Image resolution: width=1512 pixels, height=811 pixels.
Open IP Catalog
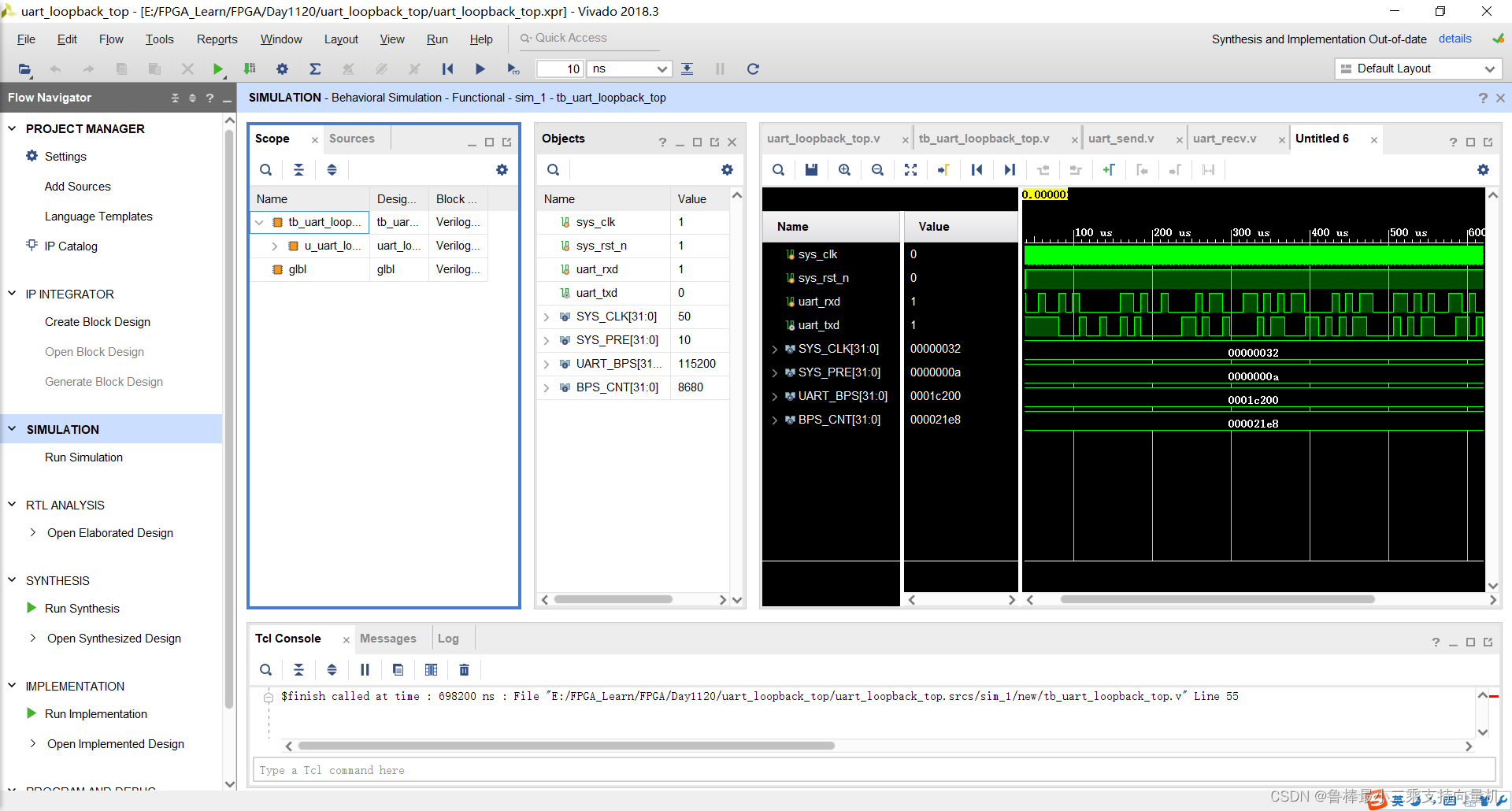(71, 246)
